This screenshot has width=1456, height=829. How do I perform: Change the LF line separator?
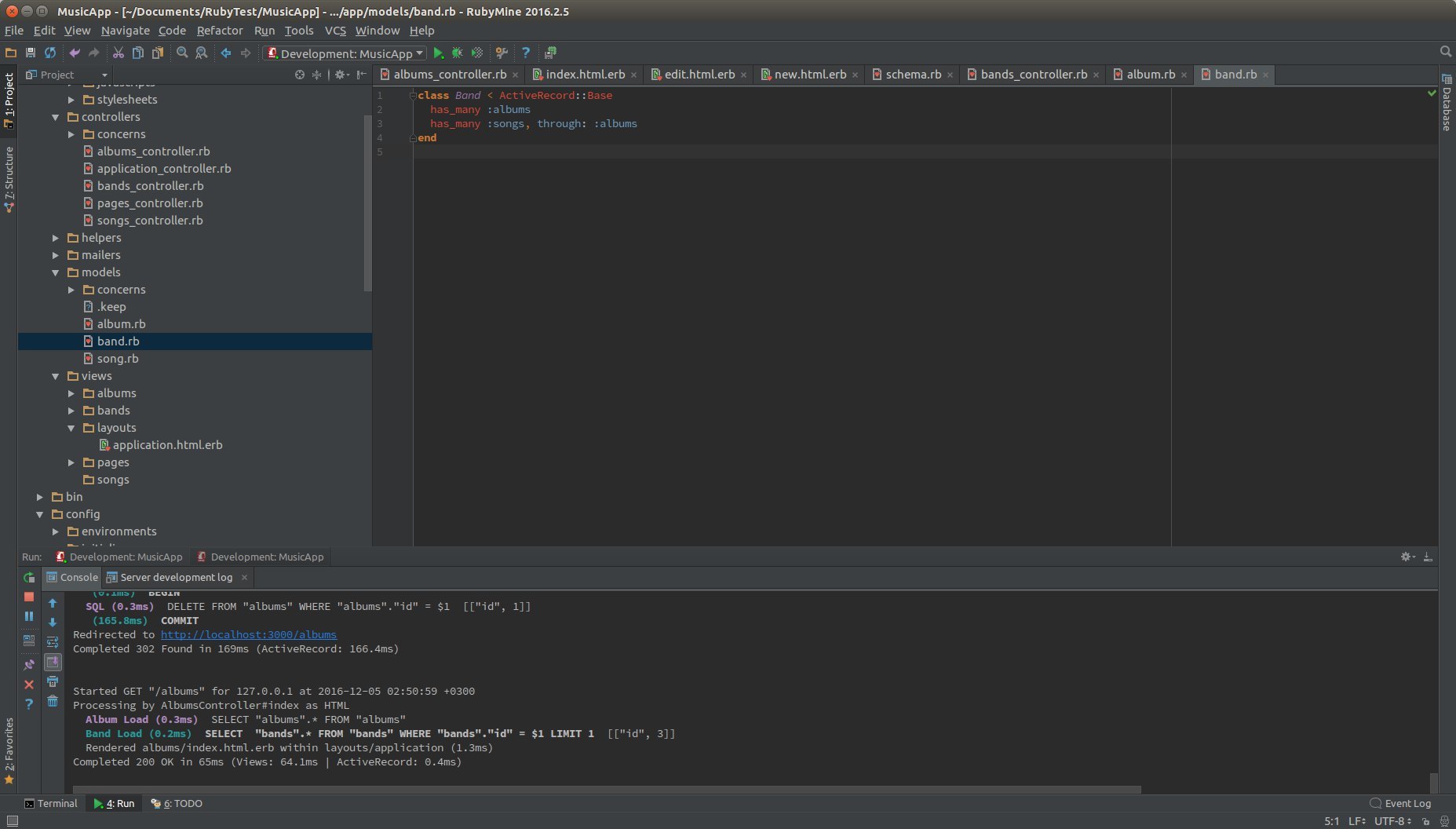(1356, 821)
